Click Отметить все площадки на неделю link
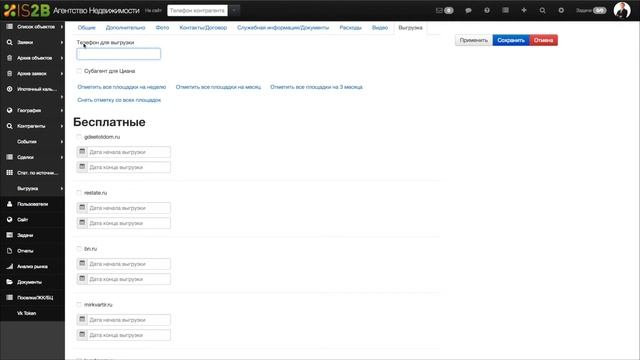The image size is (640, 360). [122, 87]
